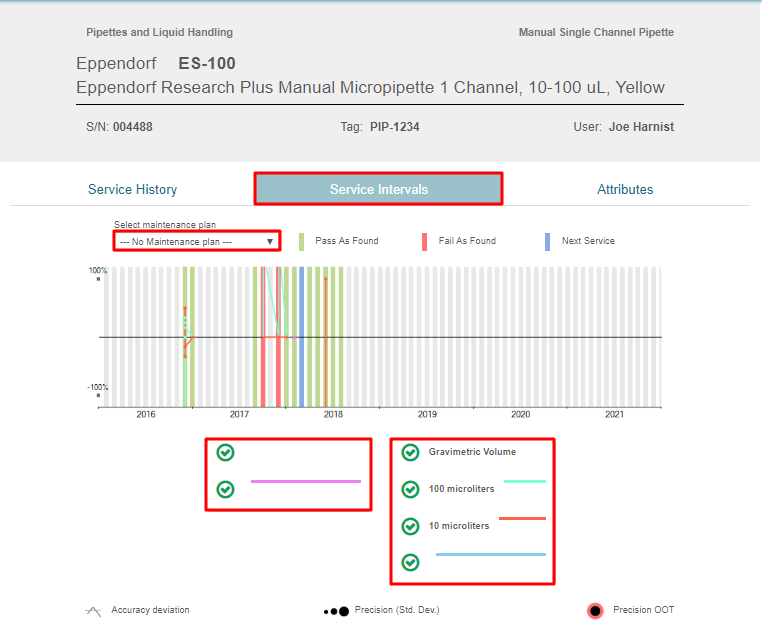Click the red Fail As Found swatch
The height and width of the screenshot is (628, 762).
[424, 242]
